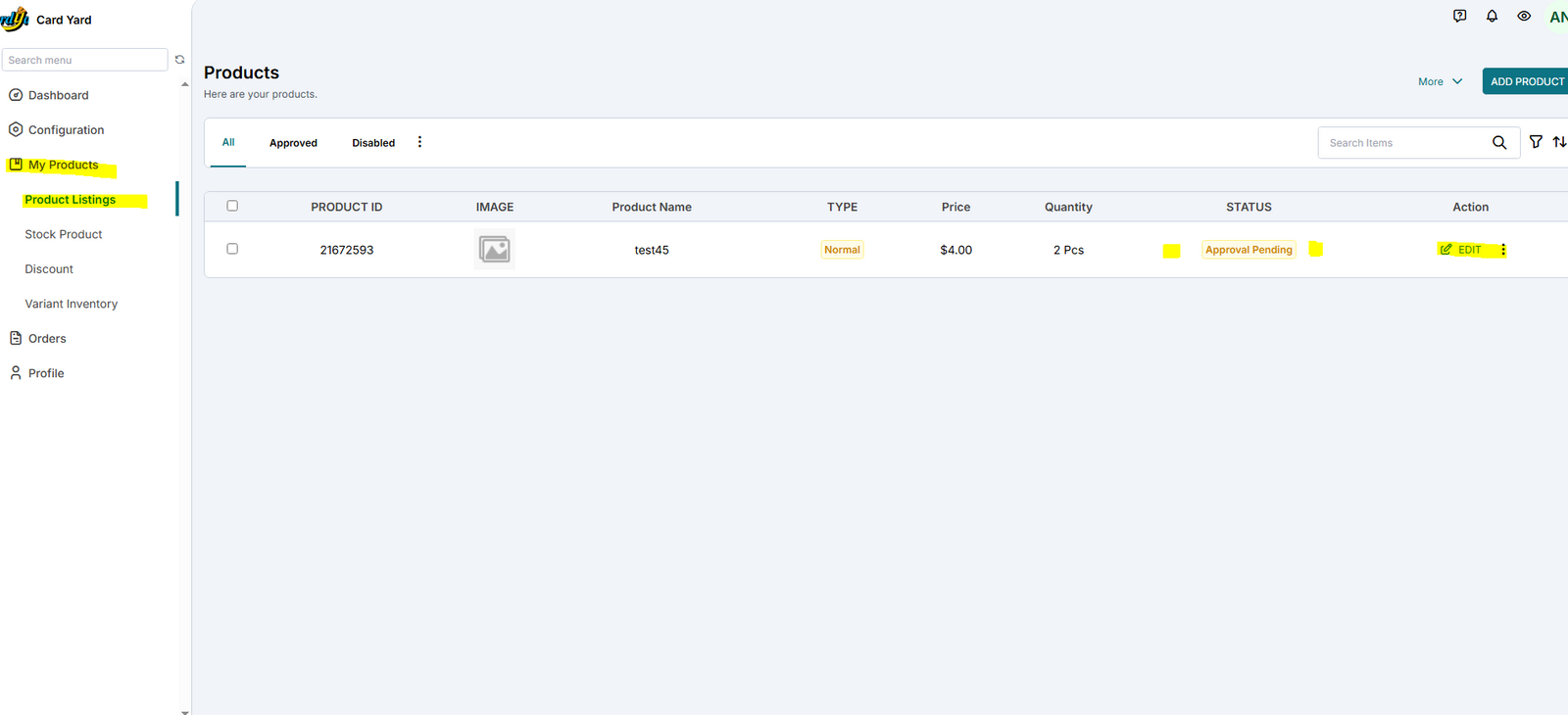Check the box for product 21672593
Viewport: 1568px width, 715px height.
[x=232, y=249]
